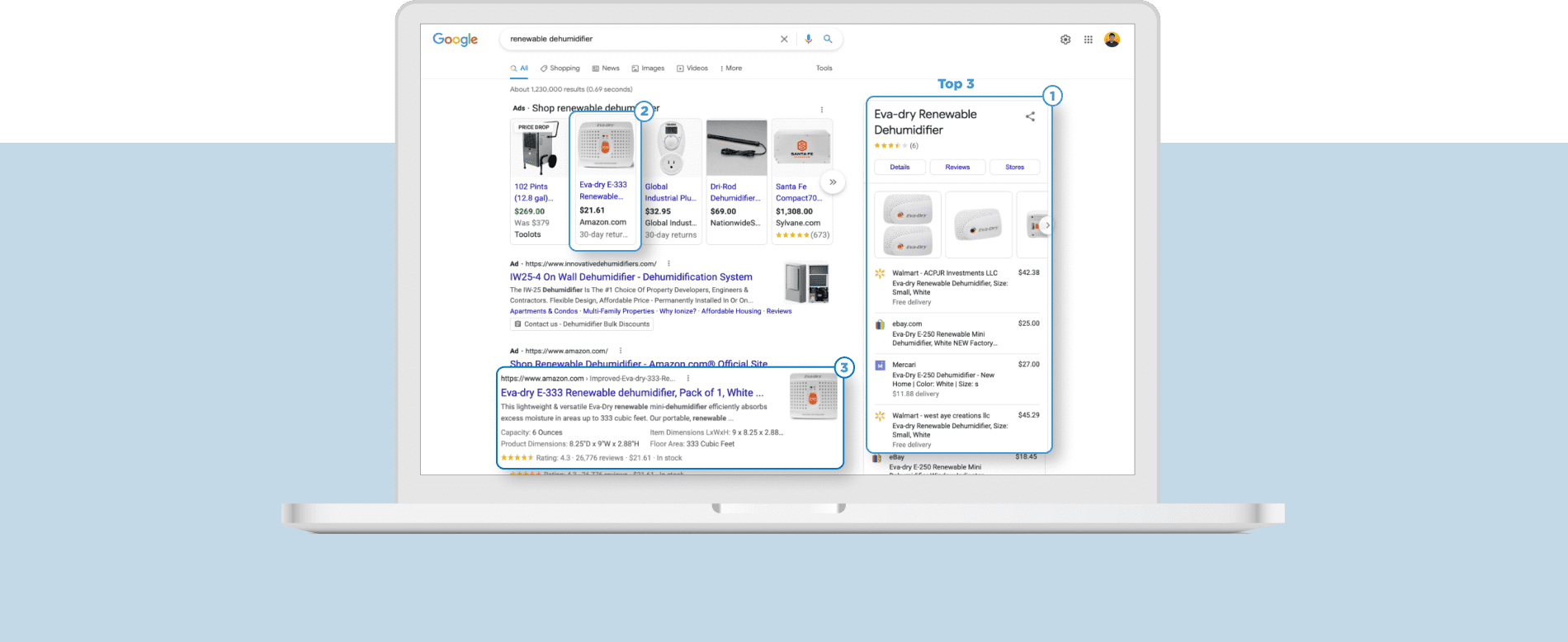Click the single Eva-dry unit product image

click(978, 225)
